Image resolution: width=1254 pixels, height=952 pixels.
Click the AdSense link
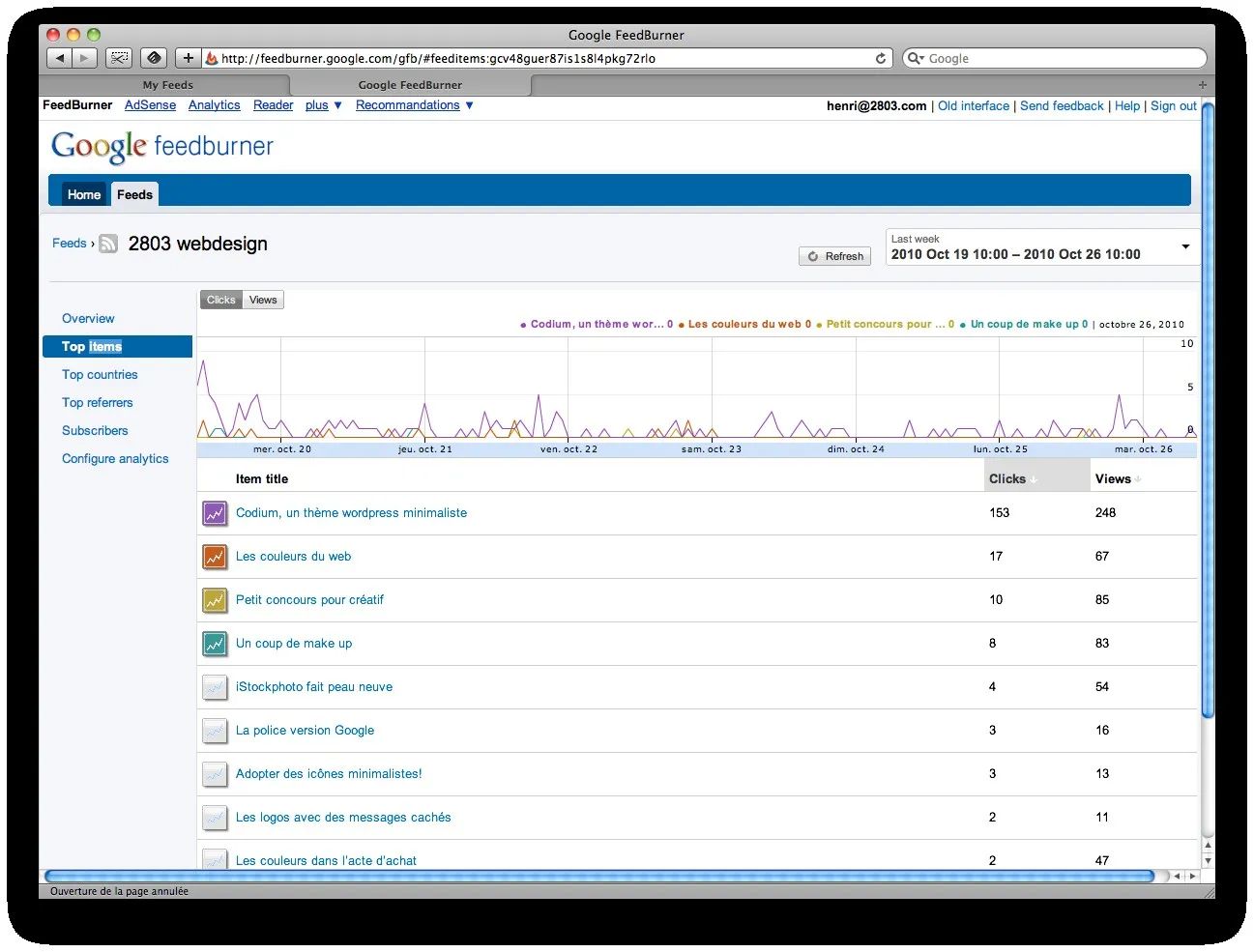click(x=151, y=105)
